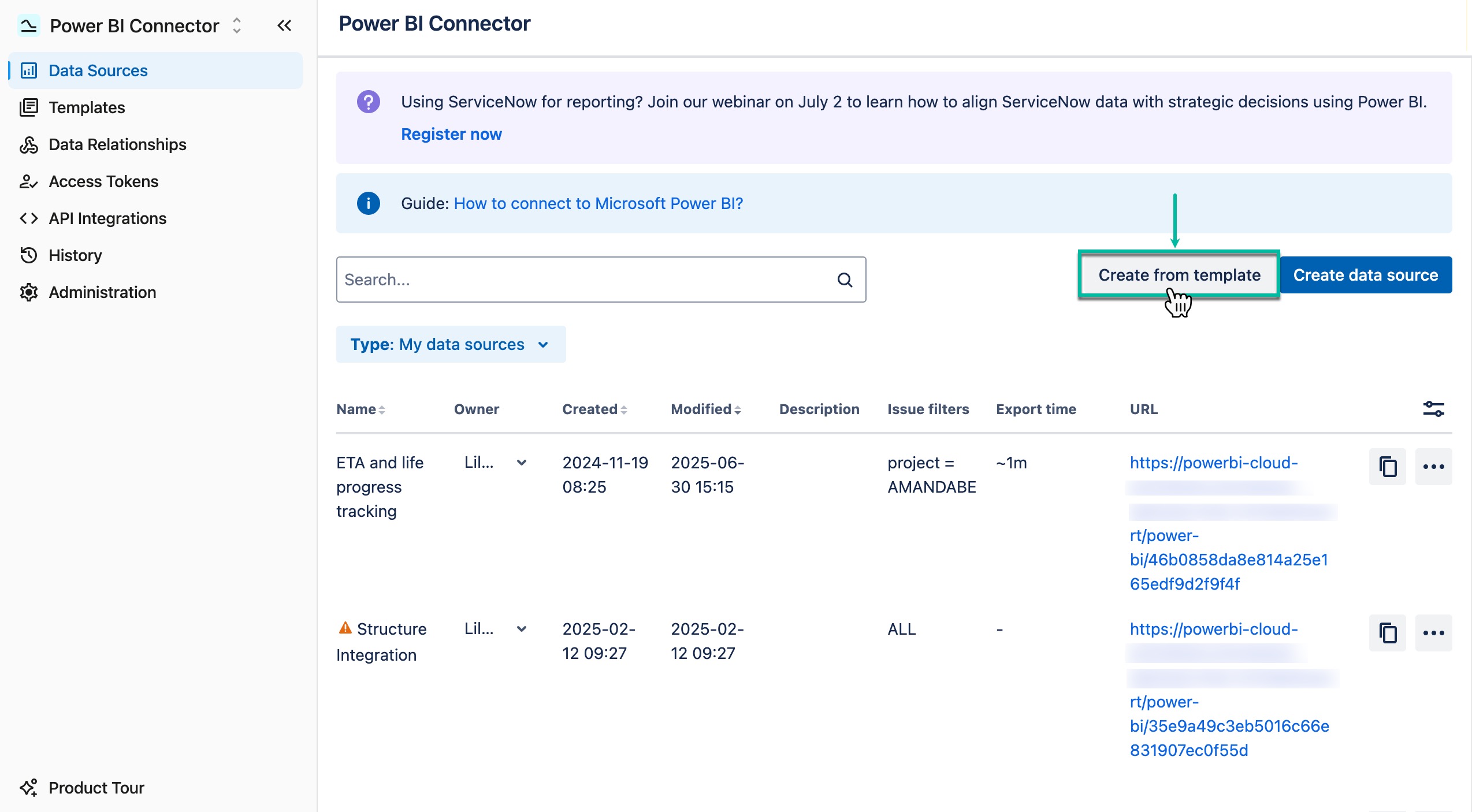The image size is (1472, 812).
Task: Open the Data Sources section
Action: [x=98, y=70]
